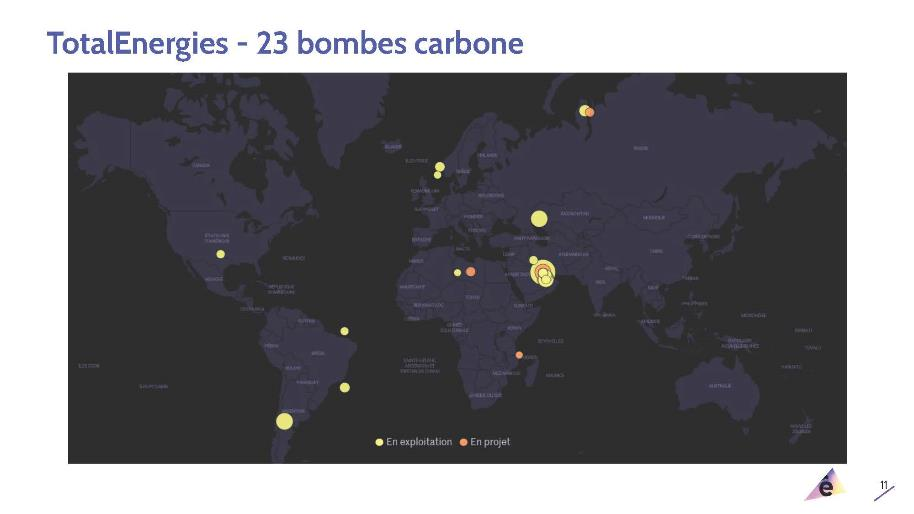The width and height of the screenshot is (914, 514).
Task: Select the yellow marker in northern Russia
Action: coord(583,109)
